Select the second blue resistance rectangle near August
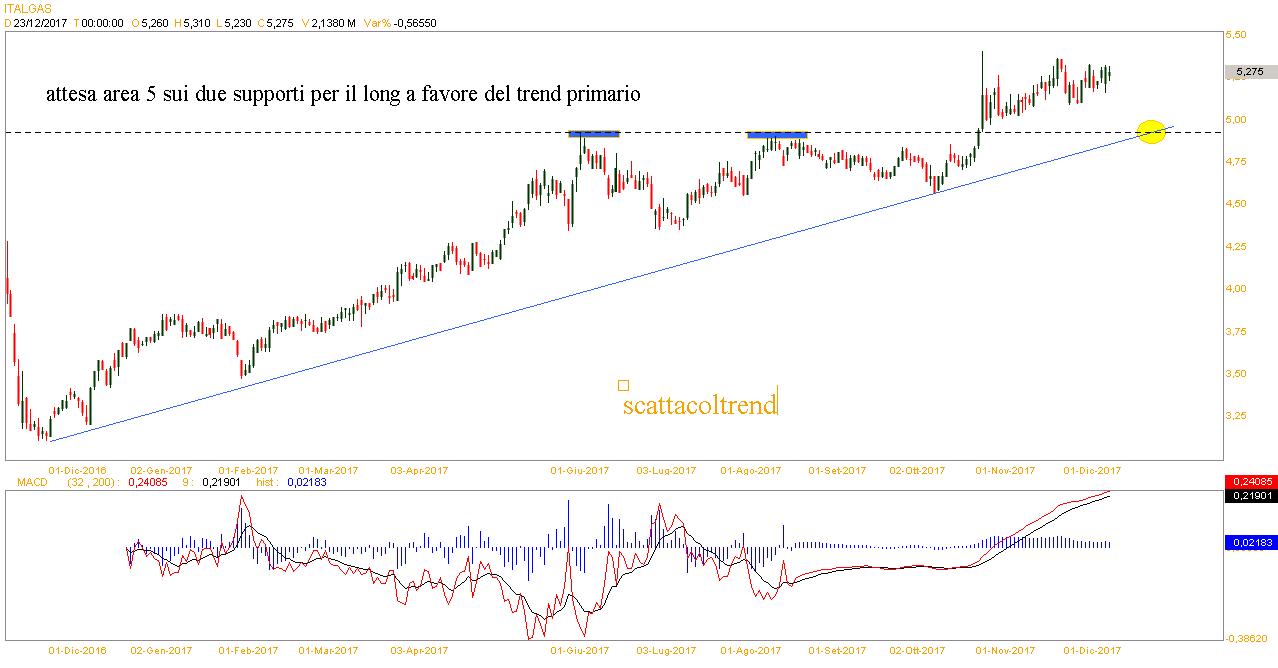 point(777,134)
